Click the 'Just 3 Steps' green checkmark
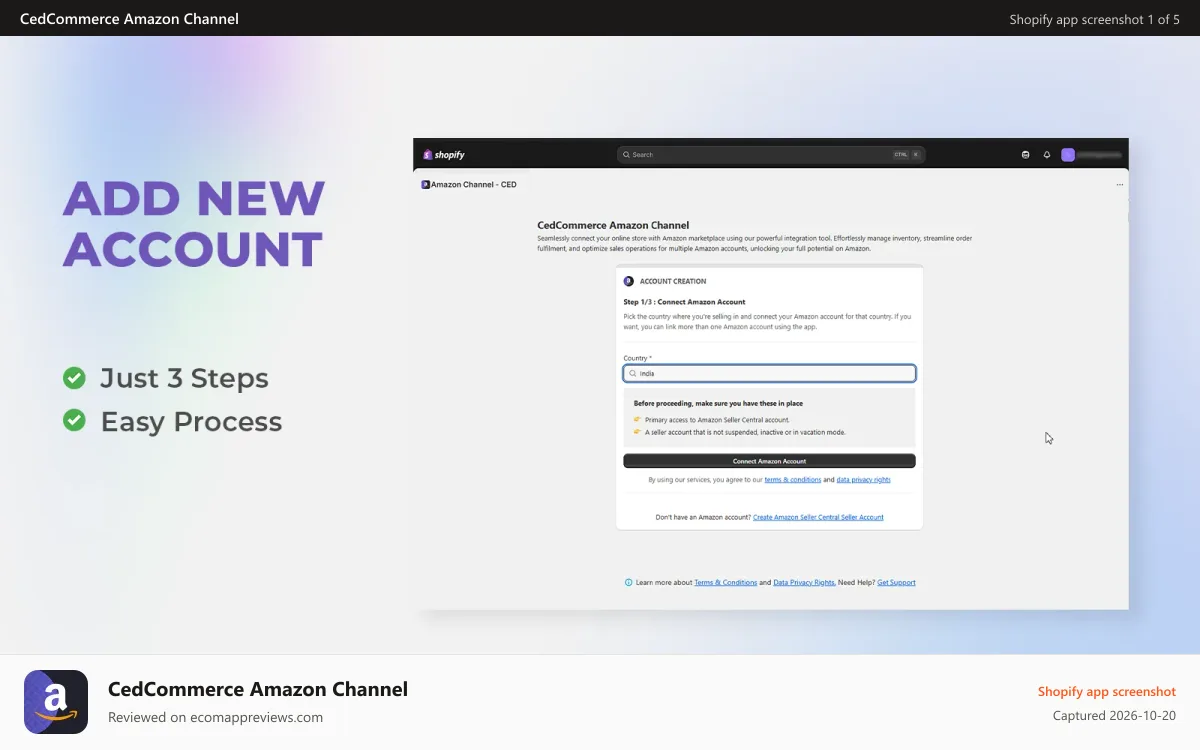 click(x=74, y=378)
